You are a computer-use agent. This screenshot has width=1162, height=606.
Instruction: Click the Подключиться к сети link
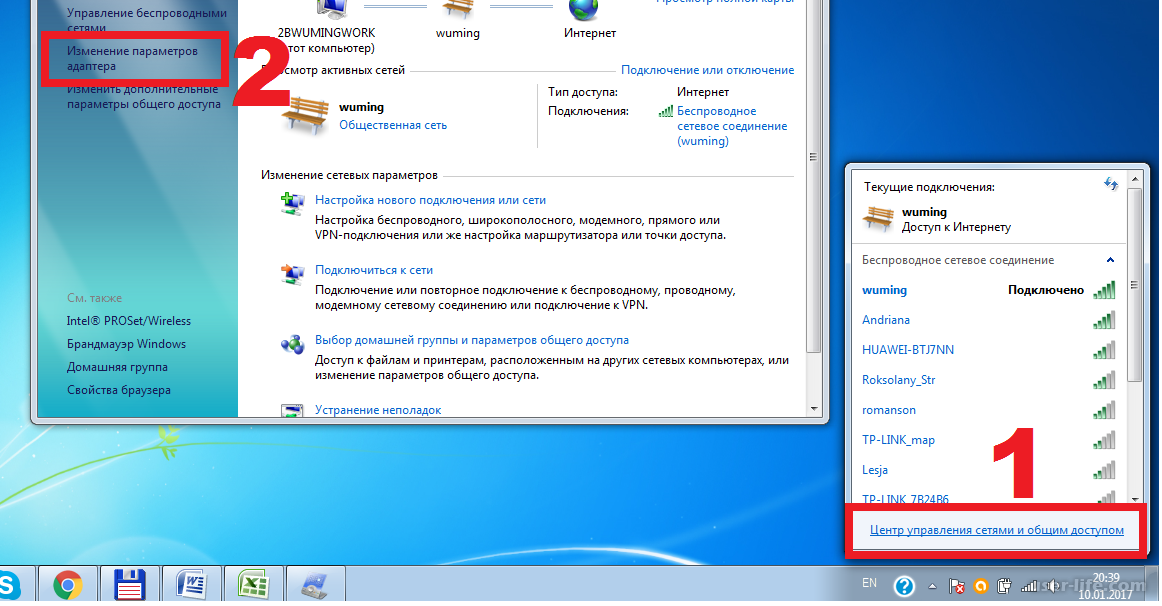click(x=374, y=270)
